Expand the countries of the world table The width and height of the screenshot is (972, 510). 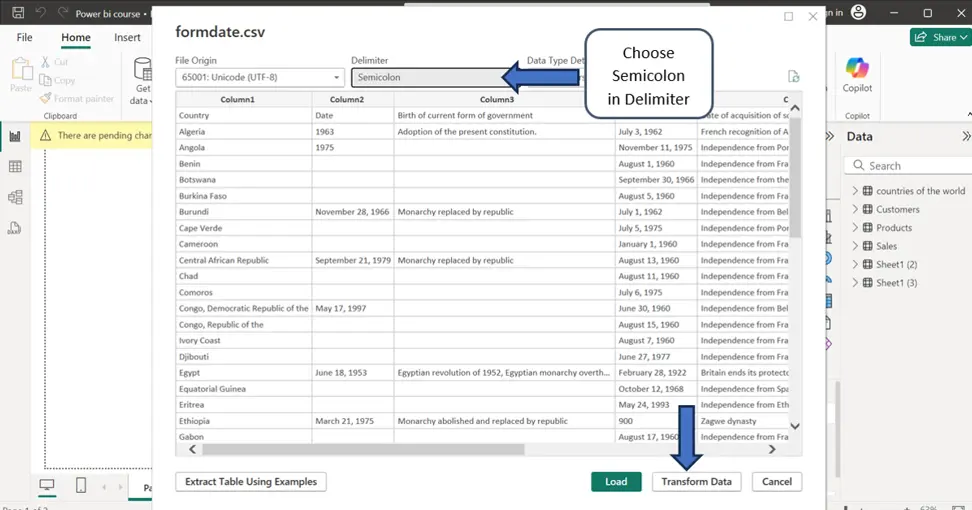click(x=855, y=191)
